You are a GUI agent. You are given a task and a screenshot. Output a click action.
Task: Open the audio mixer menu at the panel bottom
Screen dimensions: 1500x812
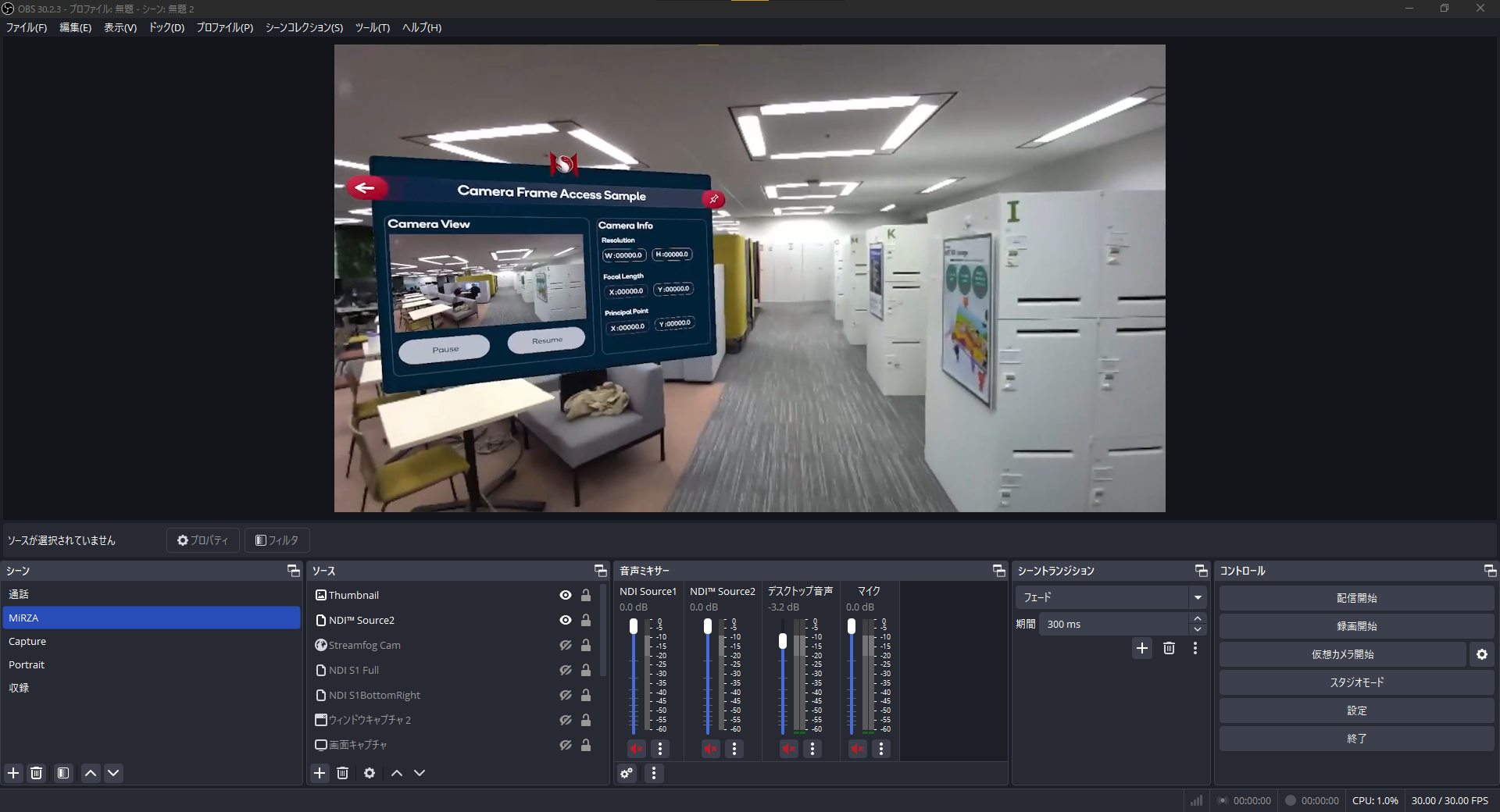(654, 773)
